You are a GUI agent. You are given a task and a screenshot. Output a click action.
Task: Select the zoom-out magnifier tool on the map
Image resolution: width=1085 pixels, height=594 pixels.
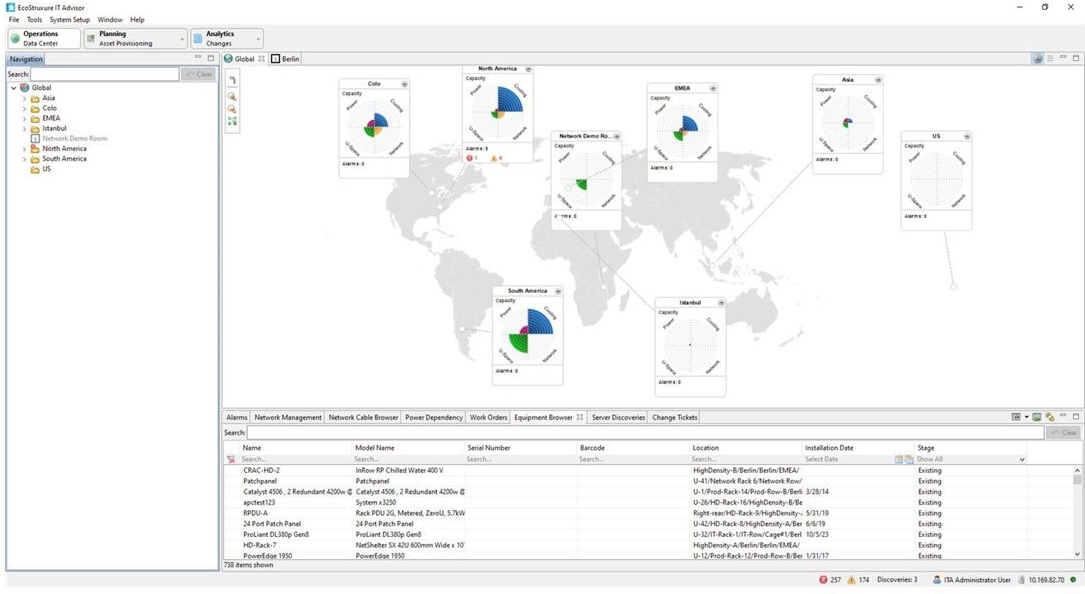click(x=232, y=108)
